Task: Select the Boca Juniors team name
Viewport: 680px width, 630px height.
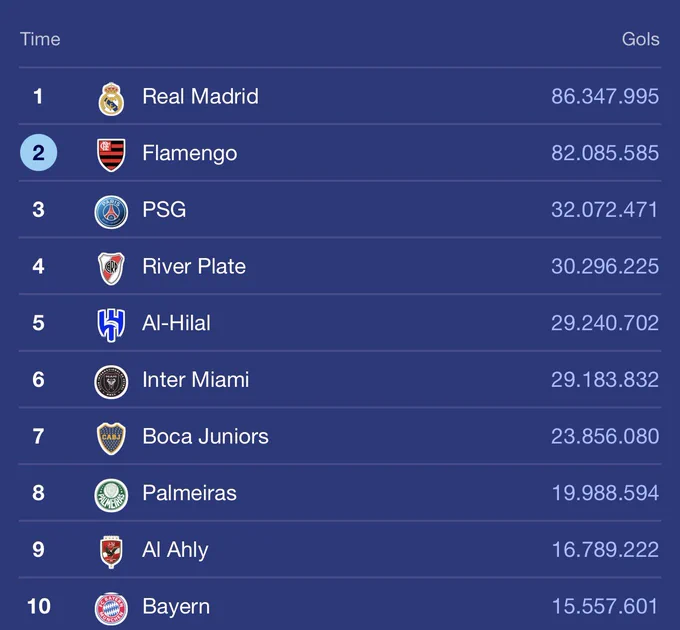Action: [x=206, y=436]
